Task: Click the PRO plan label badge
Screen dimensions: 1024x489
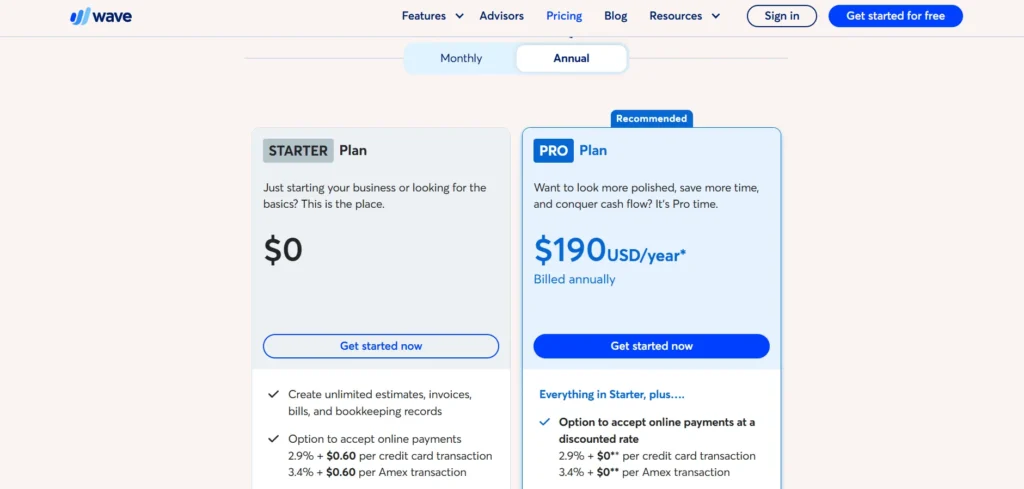Action: (554, 151)
